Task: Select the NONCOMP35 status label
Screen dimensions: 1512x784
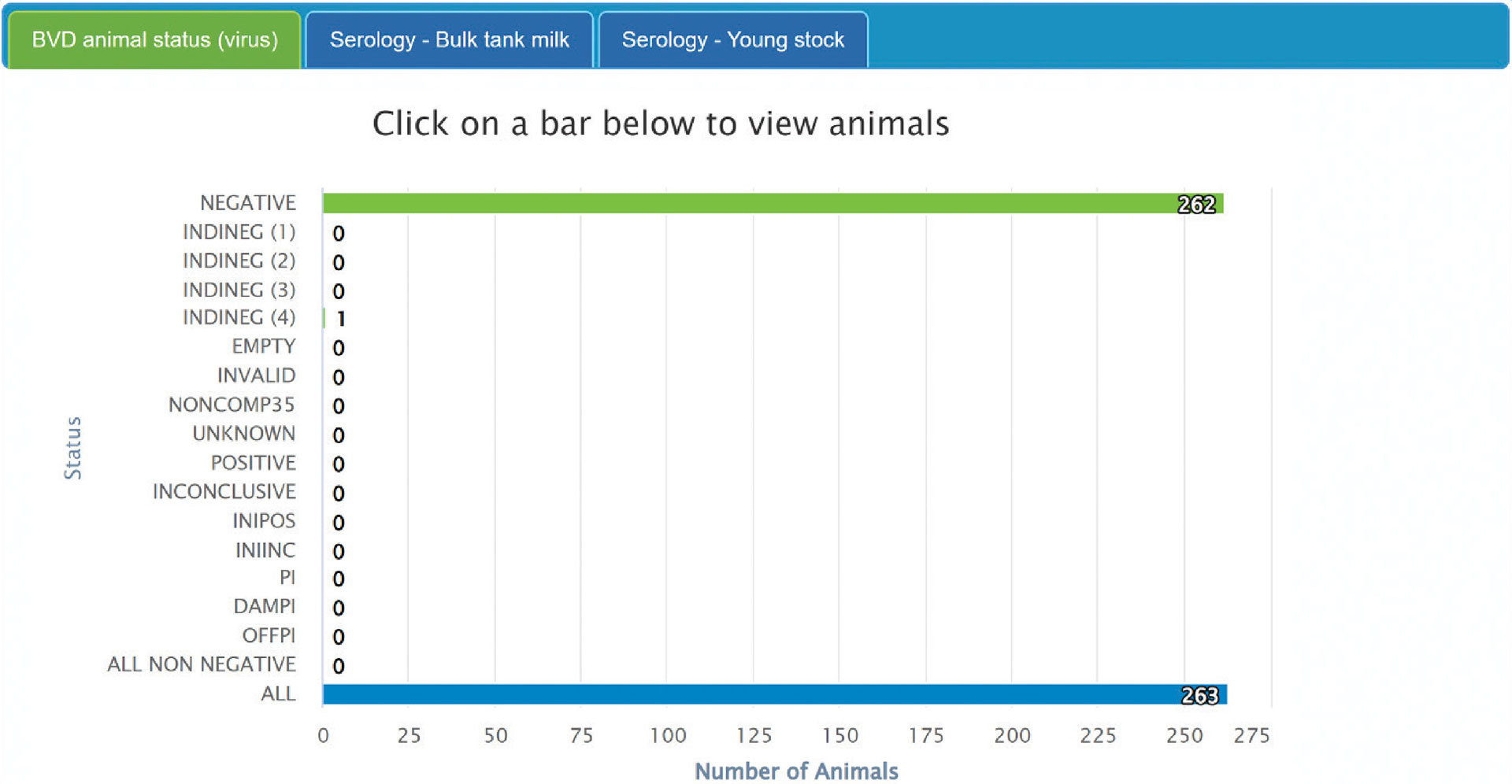Action: [232, 405]
